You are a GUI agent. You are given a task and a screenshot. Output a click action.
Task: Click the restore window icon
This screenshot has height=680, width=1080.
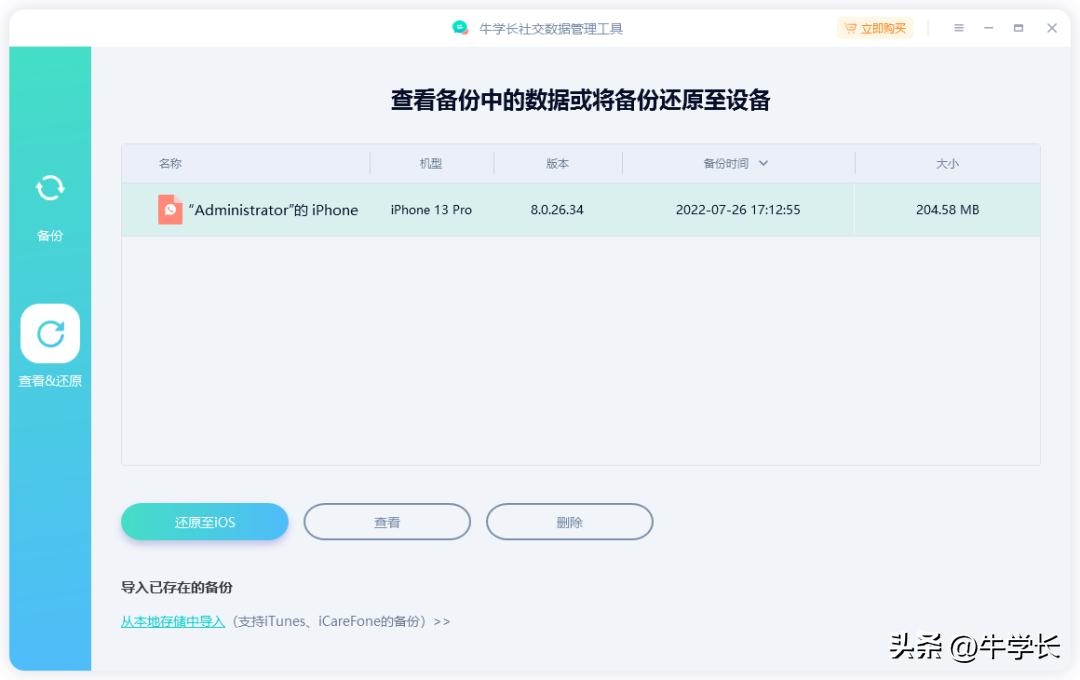[1016, 28]
